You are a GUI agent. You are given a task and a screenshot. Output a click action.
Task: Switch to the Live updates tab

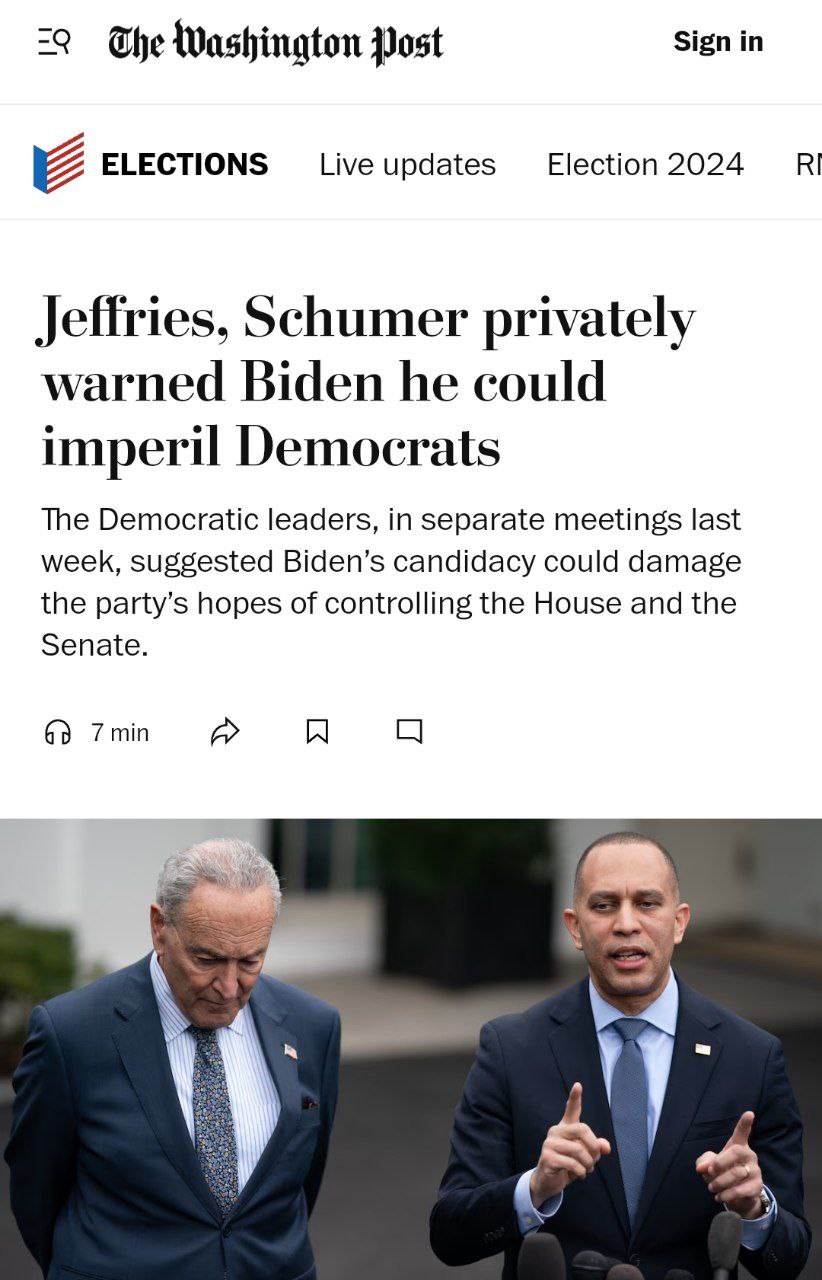click(x=407, y=164)
